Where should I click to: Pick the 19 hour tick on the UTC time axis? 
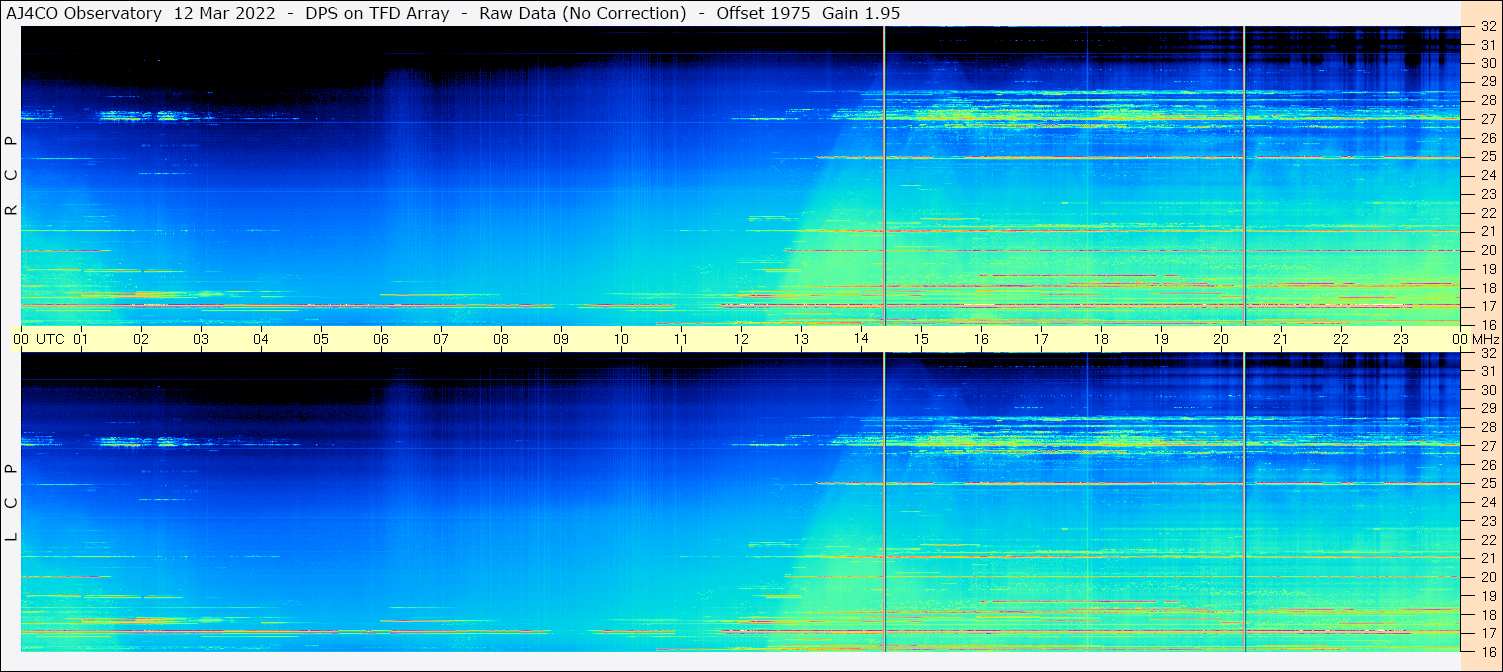1161,339
